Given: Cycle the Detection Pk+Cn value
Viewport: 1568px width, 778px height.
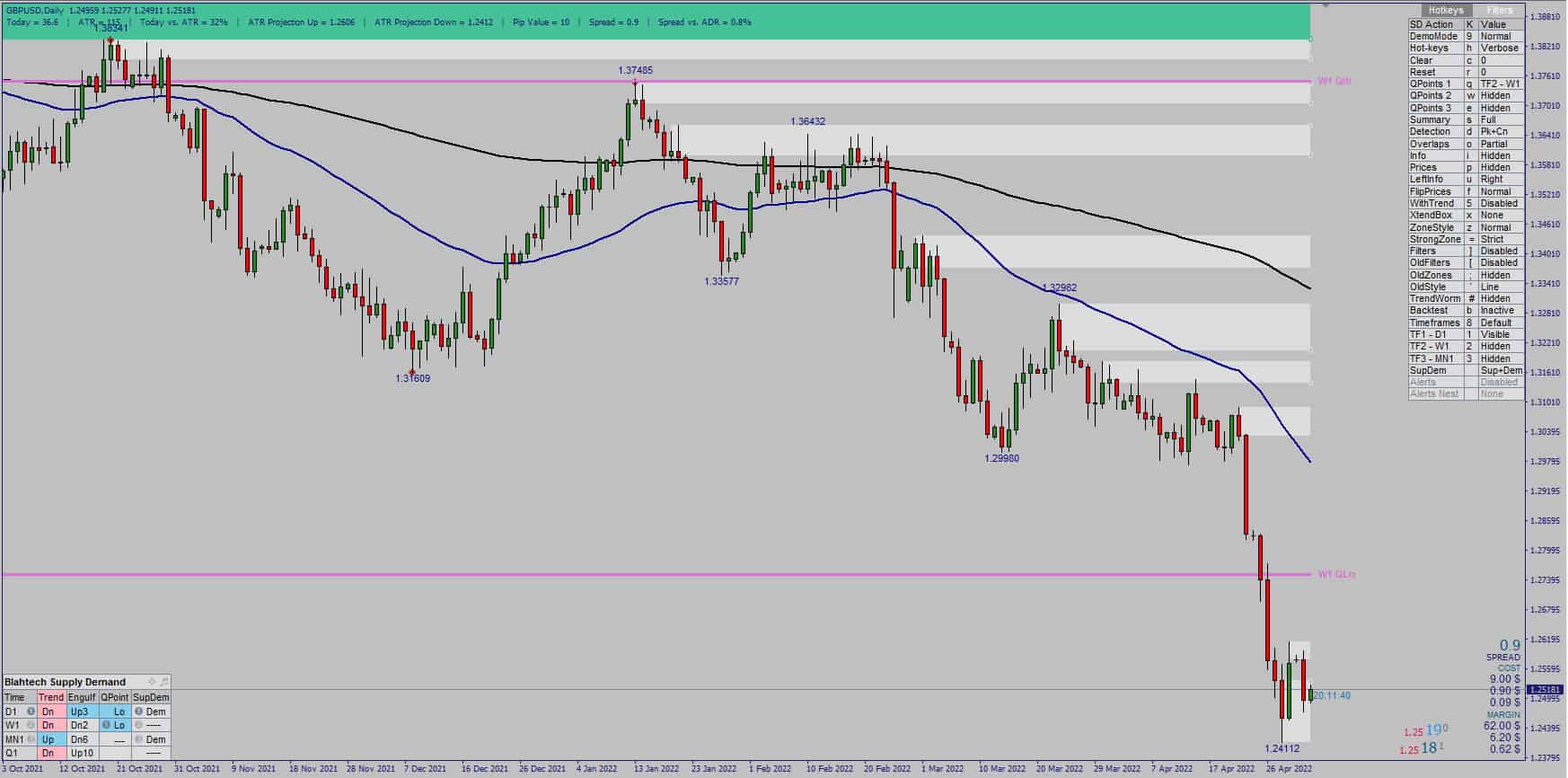Looking at the screenshot, I should [x=1502, y=131].
